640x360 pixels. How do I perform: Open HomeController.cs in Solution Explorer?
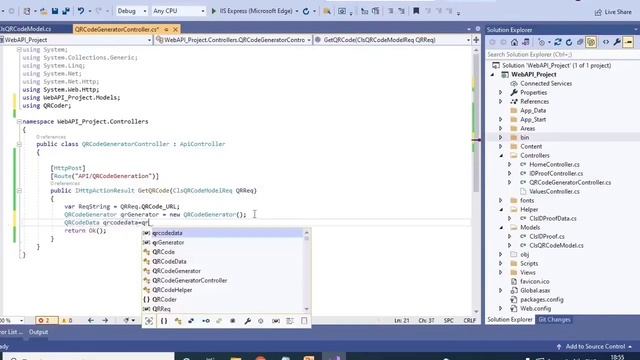point(554,164)
